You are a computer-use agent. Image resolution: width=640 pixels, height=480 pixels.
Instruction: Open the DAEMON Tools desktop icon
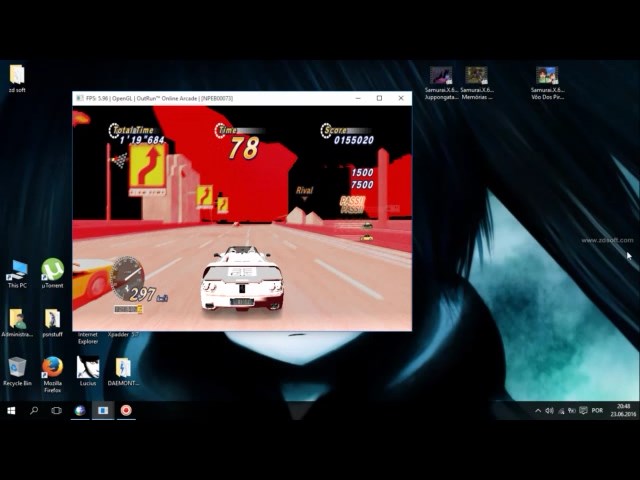[x=122, y=368]
